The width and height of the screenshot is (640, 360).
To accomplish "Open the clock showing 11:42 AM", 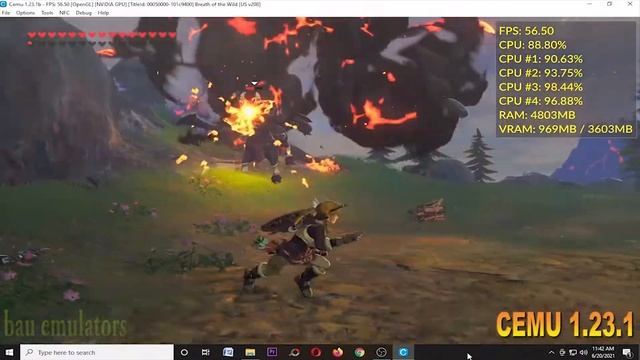I will 603,352.
